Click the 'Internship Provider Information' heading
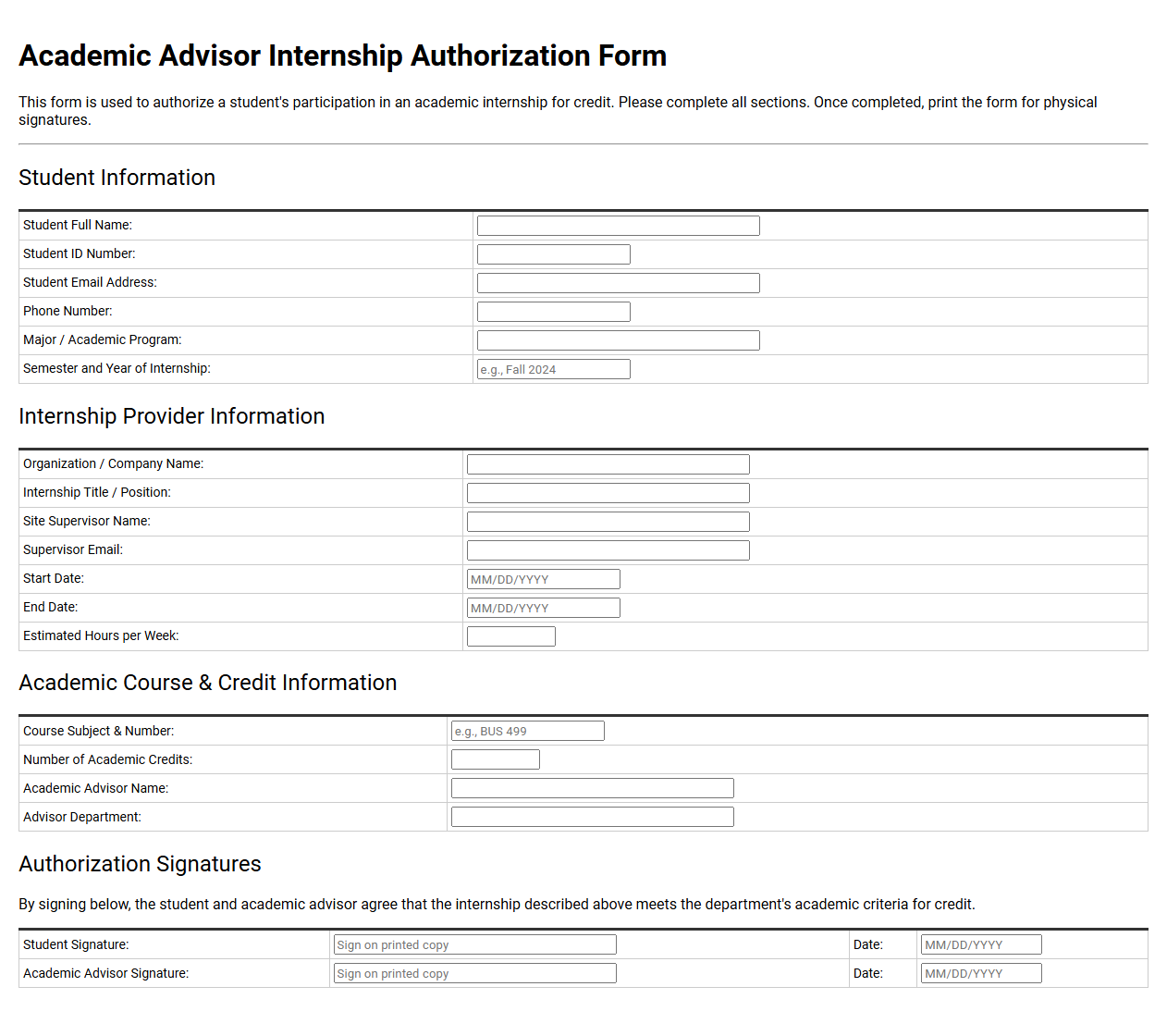 pos(172,416)
